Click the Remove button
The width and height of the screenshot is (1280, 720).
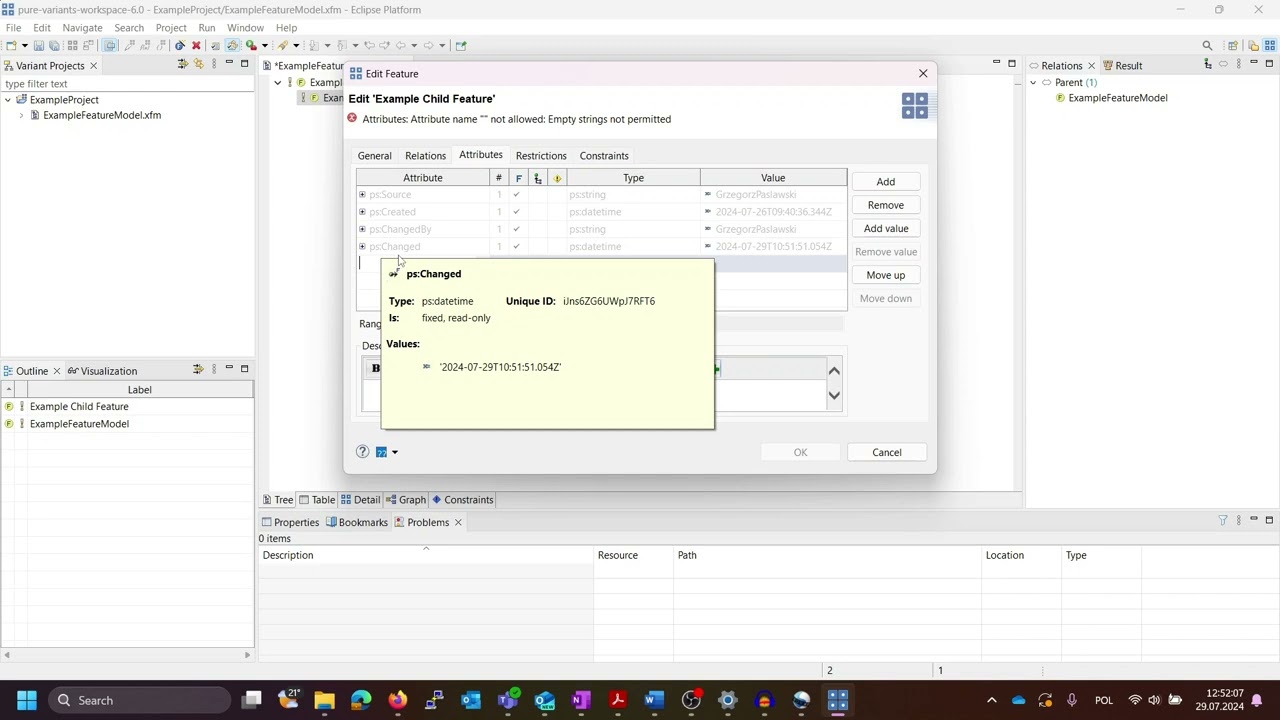click(x=886, y=205)
